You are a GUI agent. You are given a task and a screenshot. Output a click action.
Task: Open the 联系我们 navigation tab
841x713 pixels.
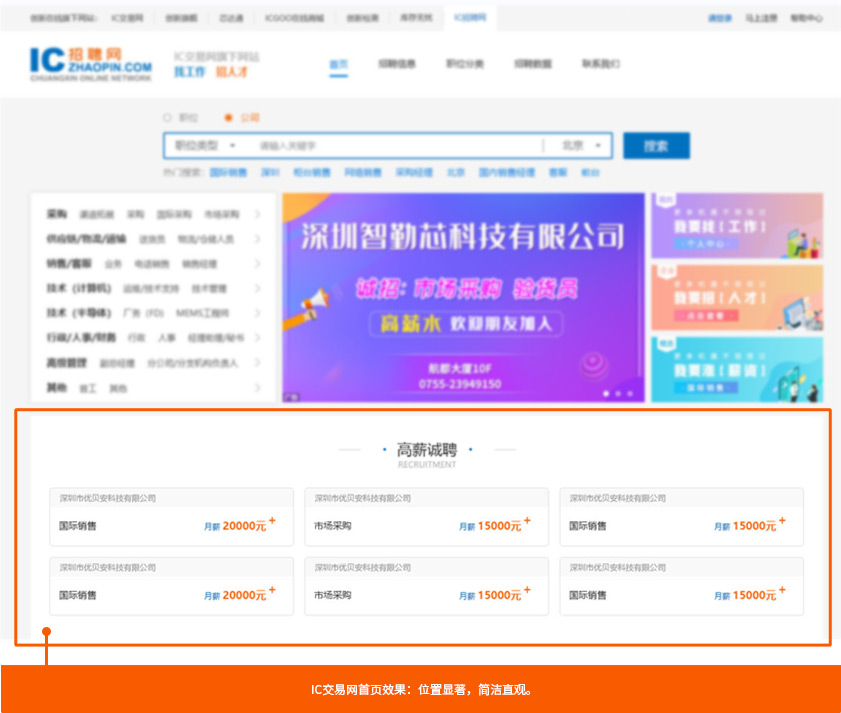[x=601, y=64]
